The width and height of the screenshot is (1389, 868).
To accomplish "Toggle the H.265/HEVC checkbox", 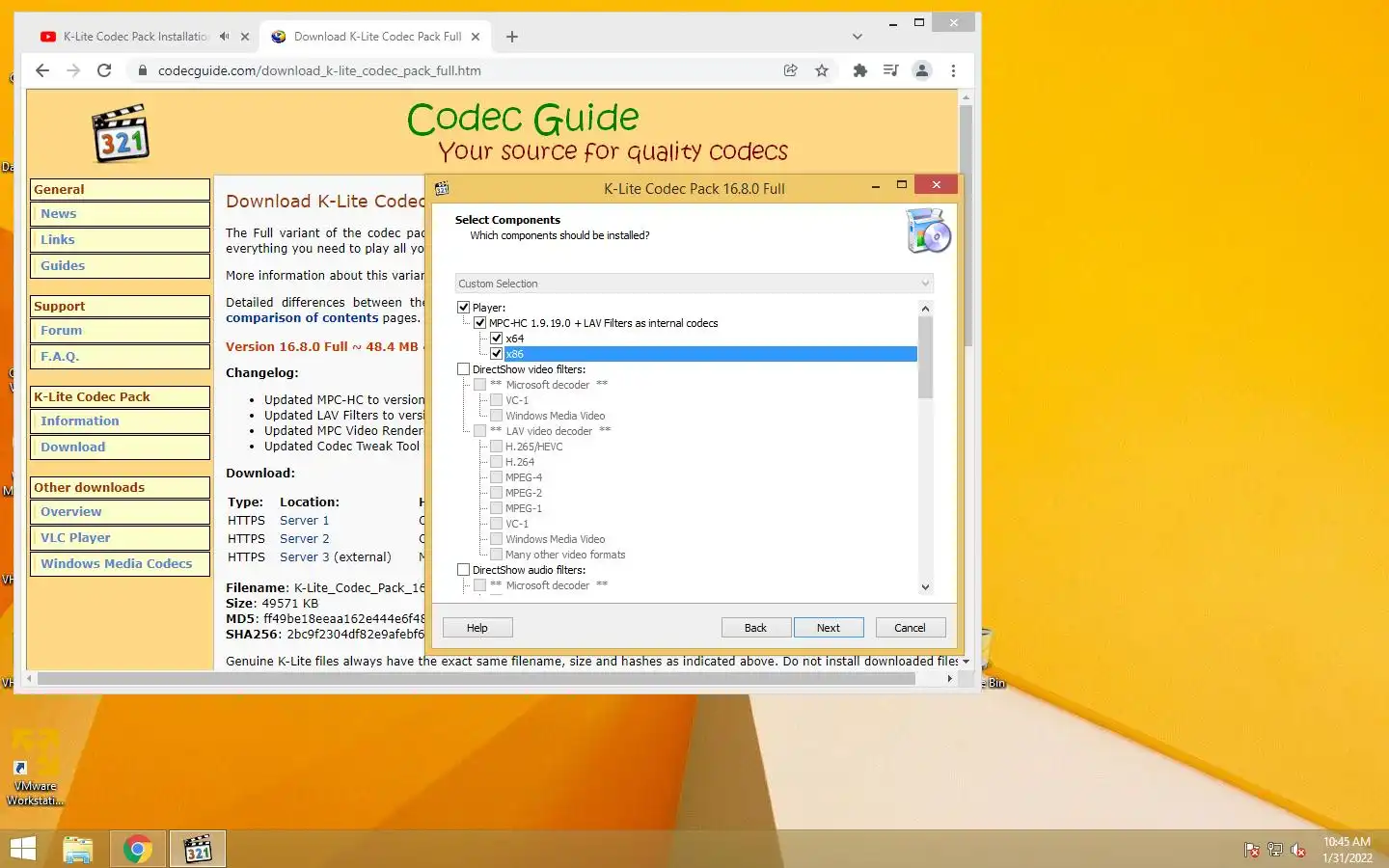I will click(497, 447).
